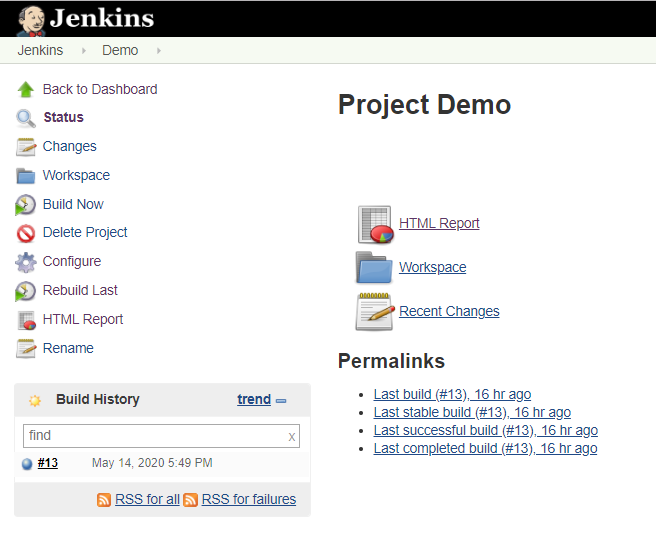Click the green Back to Dashboard arrow icon

[x=26, y=90]
